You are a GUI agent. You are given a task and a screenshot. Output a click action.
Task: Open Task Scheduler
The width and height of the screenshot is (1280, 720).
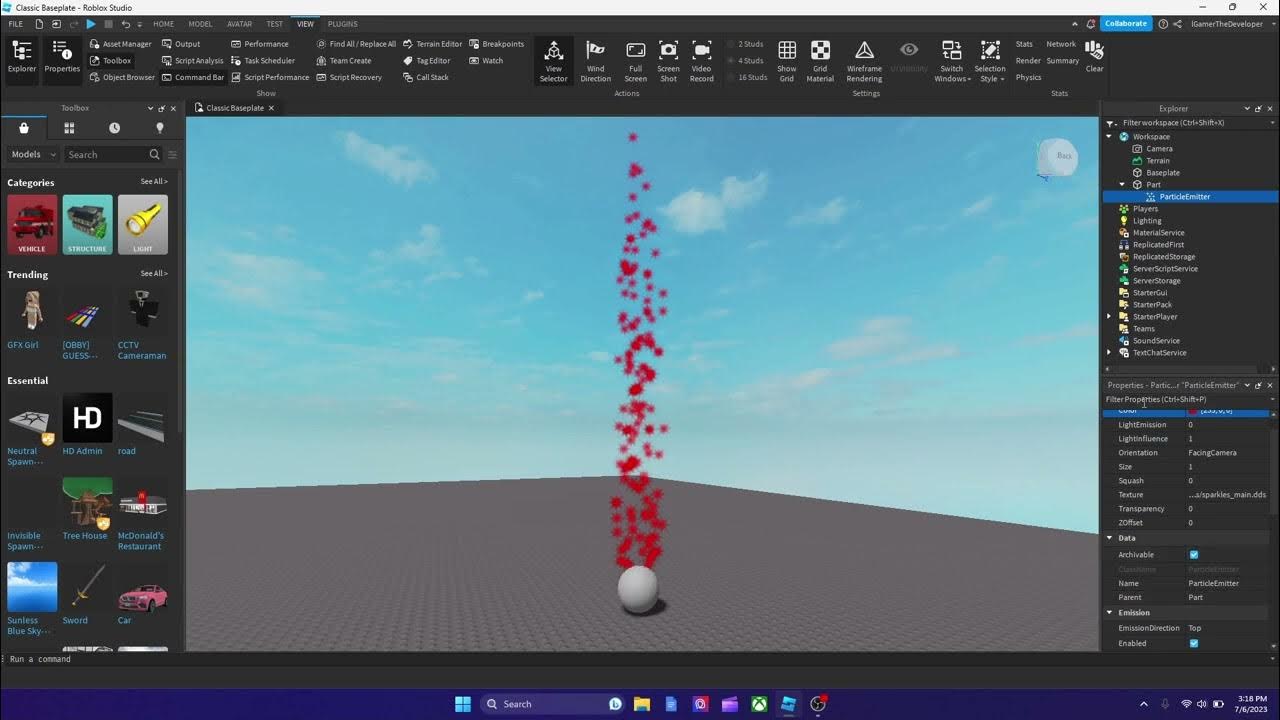point(262,60)
